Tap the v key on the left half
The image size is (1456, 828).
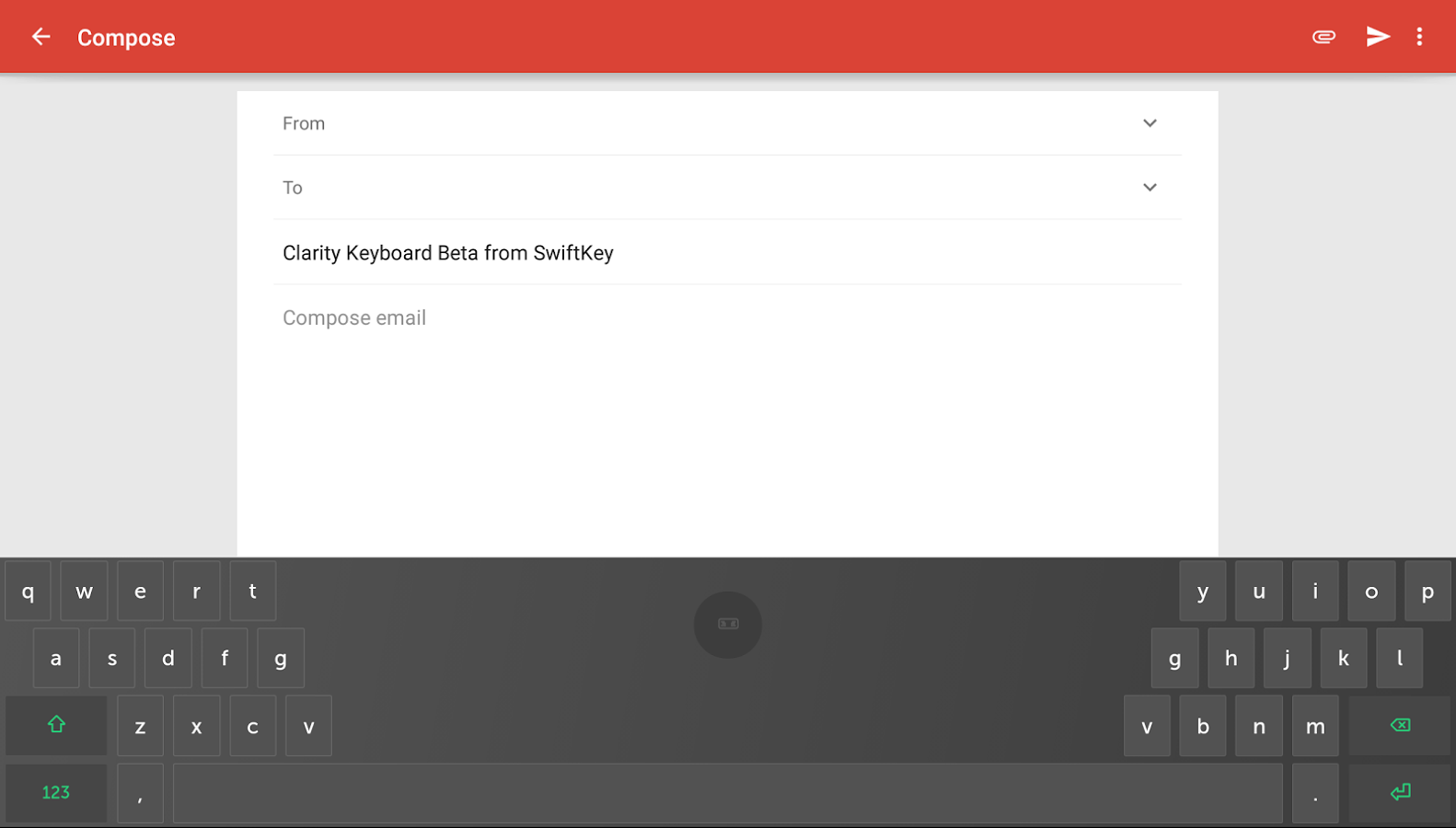point(308,725)
